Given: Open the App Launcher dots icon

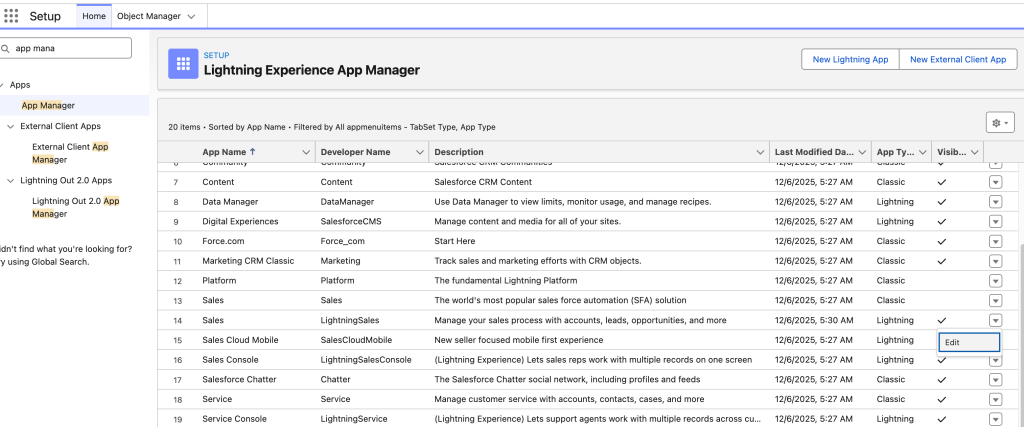Looking at the screenshot, I should 11,16.
